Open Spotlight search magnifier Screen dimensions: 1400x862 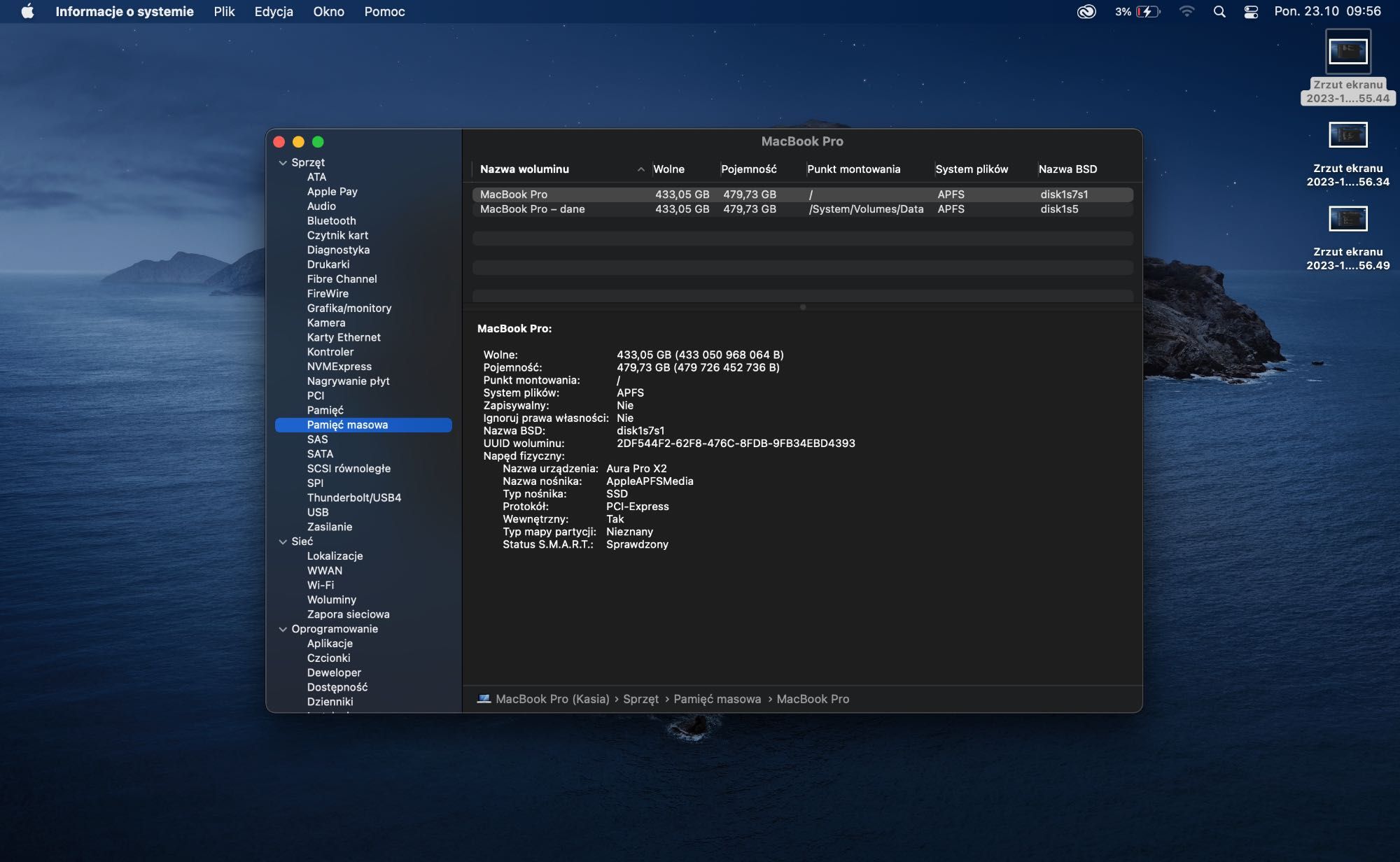coord(1219,11)
